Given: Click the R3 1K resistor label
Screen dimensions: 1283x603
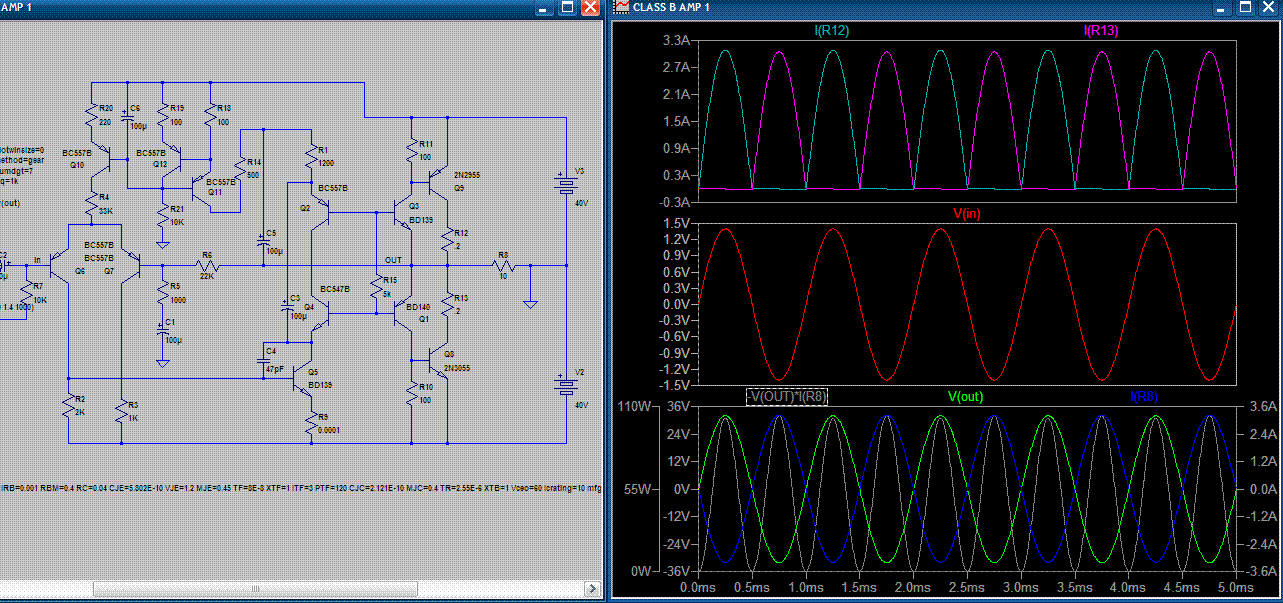Looking at the screenshot, I should coord(132,411).
